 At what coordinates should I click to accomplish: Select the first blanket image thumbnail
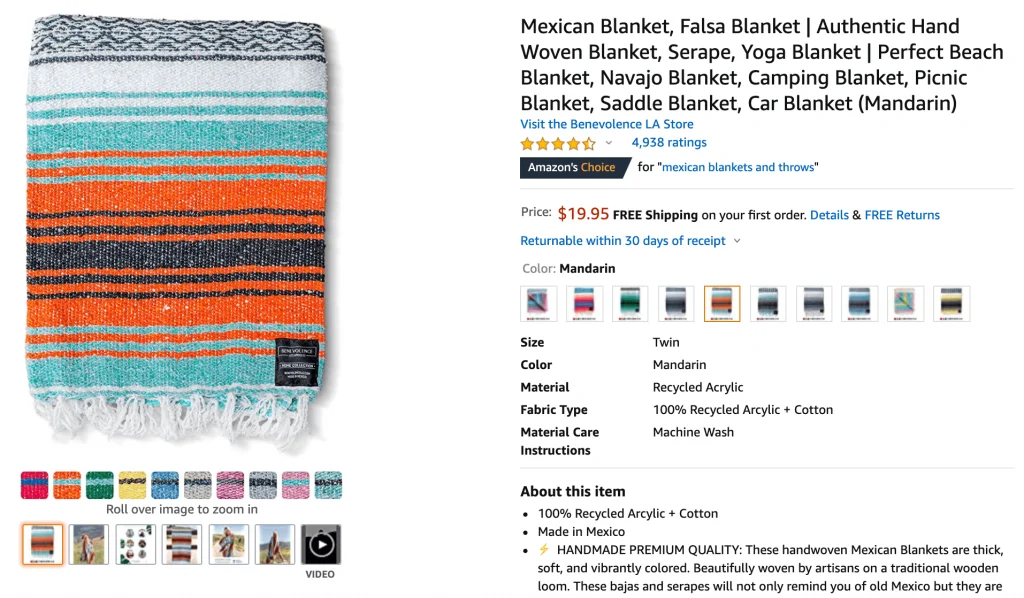coord(43,544)
